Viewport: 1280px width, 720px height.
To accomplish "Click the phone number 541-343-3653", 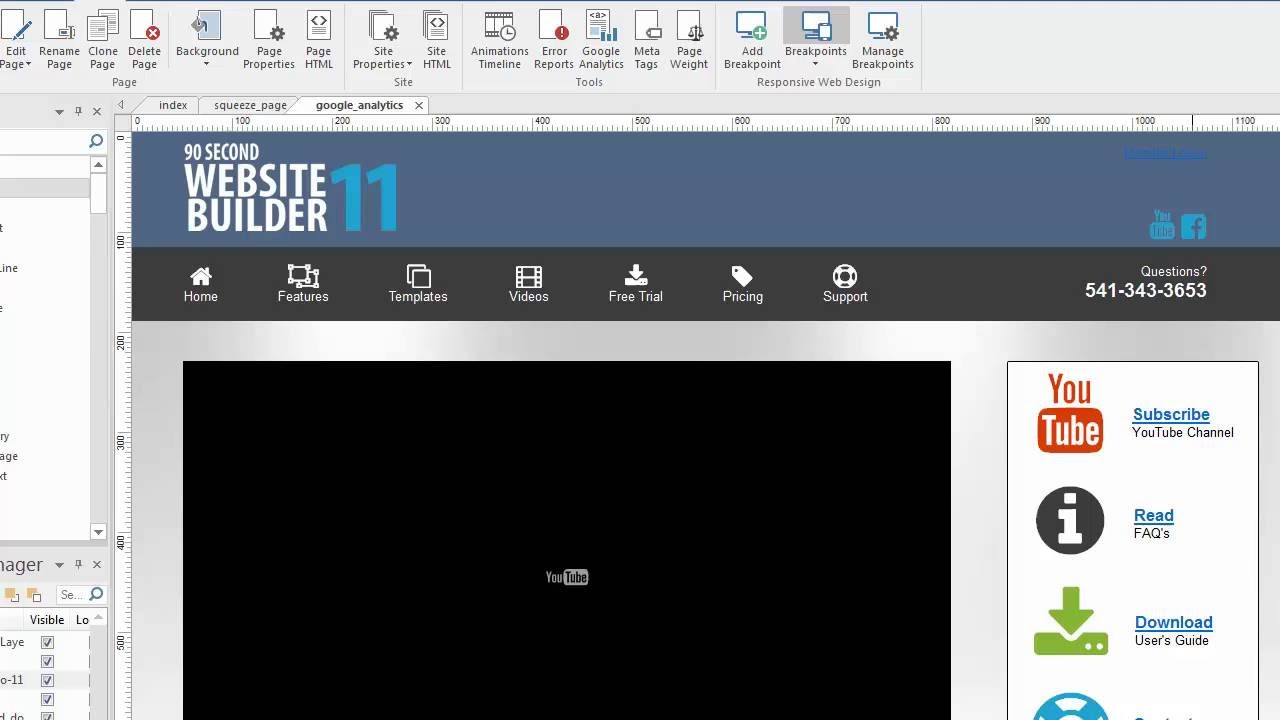I will (1146, 290).
